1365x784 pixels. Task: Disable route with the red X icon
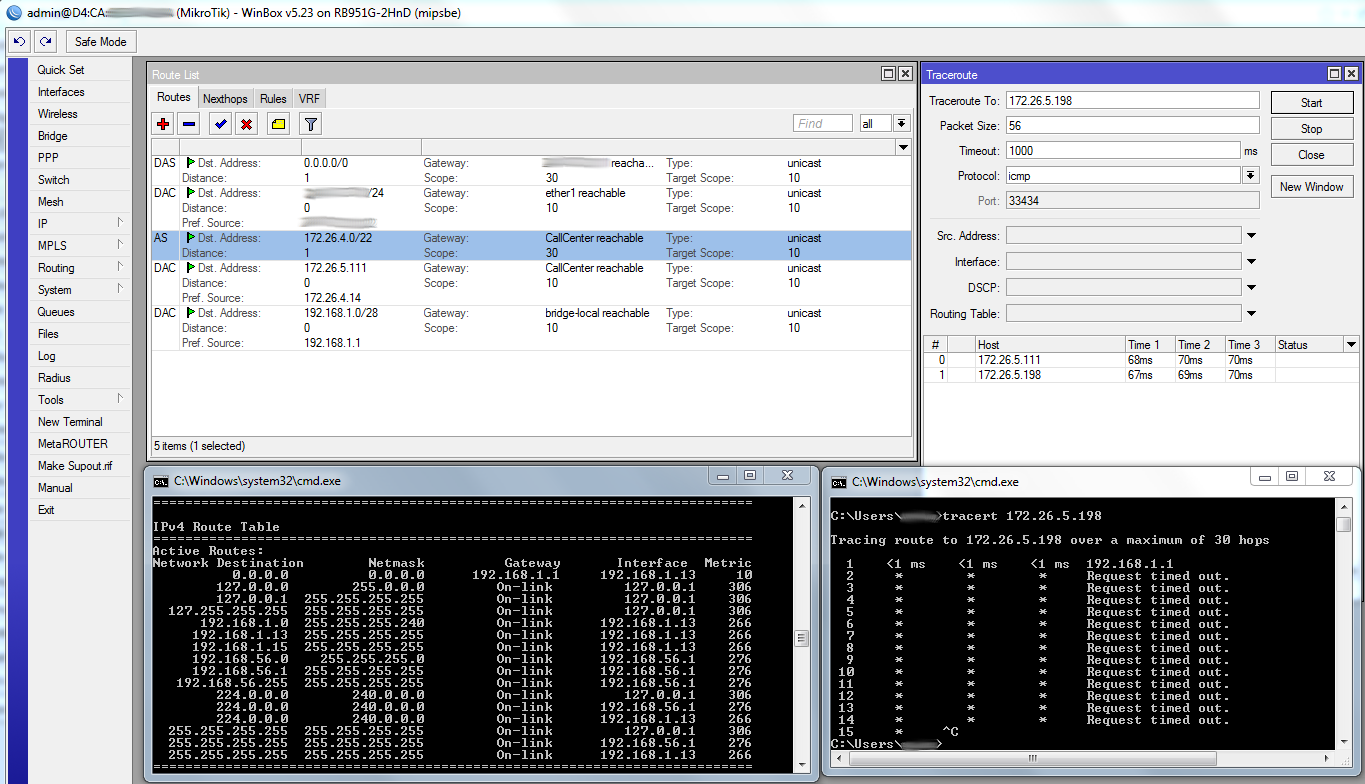coord(246,124)
